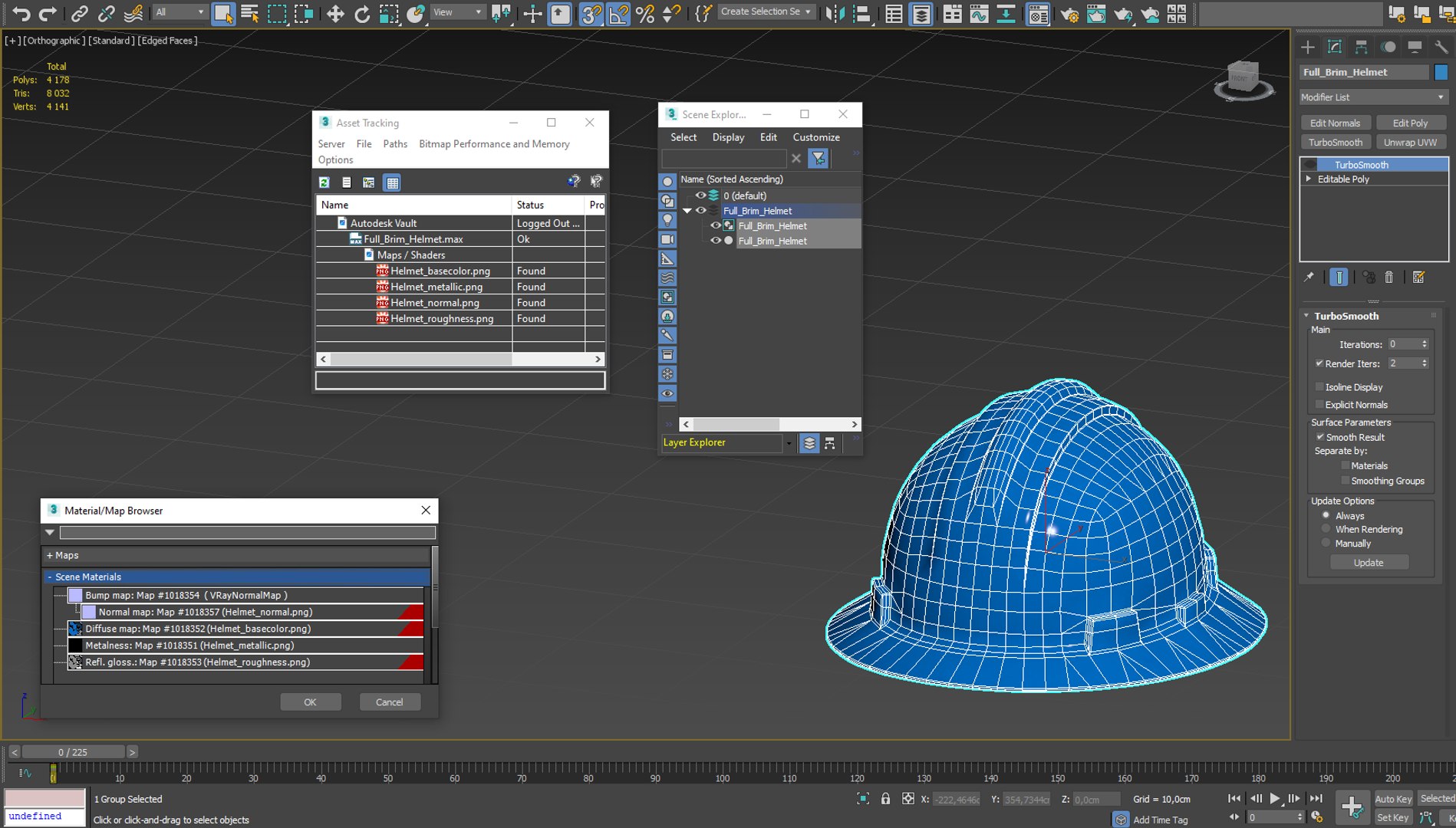
Task: Click the Undo arrow icon
Action: 21,13
